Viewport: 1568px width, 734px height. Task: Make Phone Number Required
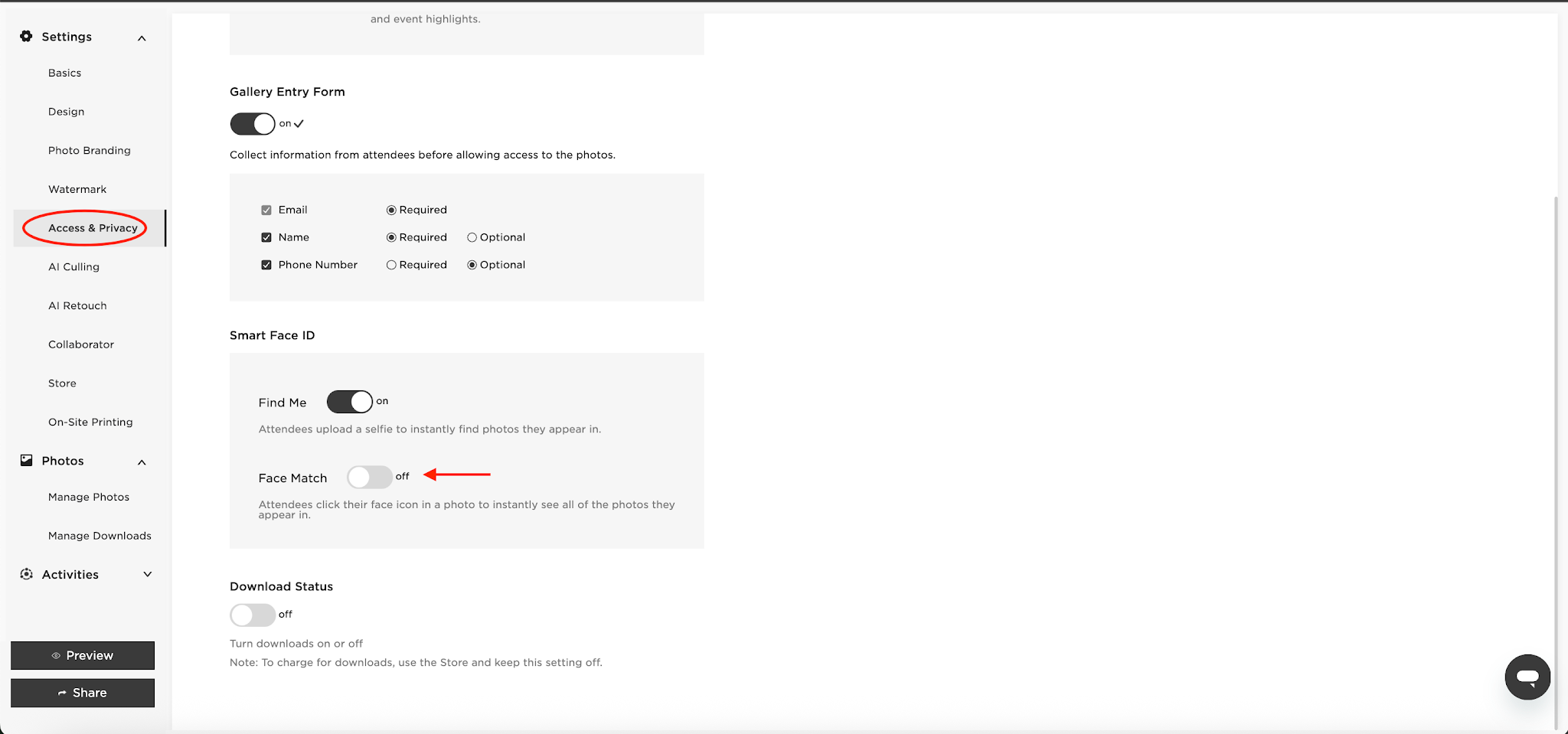391,264
